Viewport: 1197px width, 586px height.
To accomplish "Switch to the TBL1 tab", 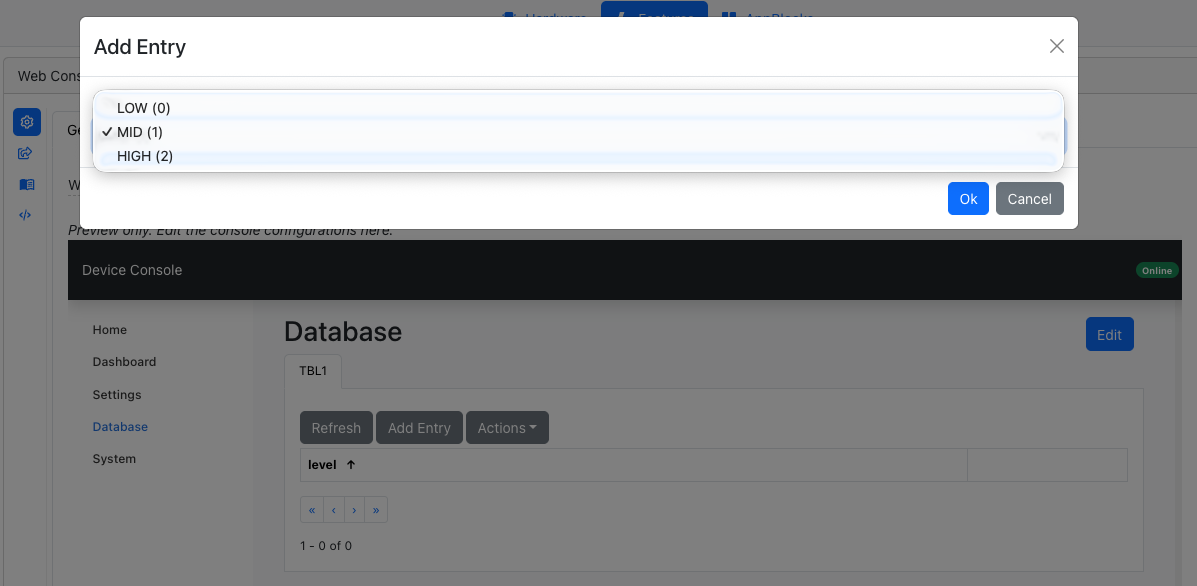I will click(312, 370).
